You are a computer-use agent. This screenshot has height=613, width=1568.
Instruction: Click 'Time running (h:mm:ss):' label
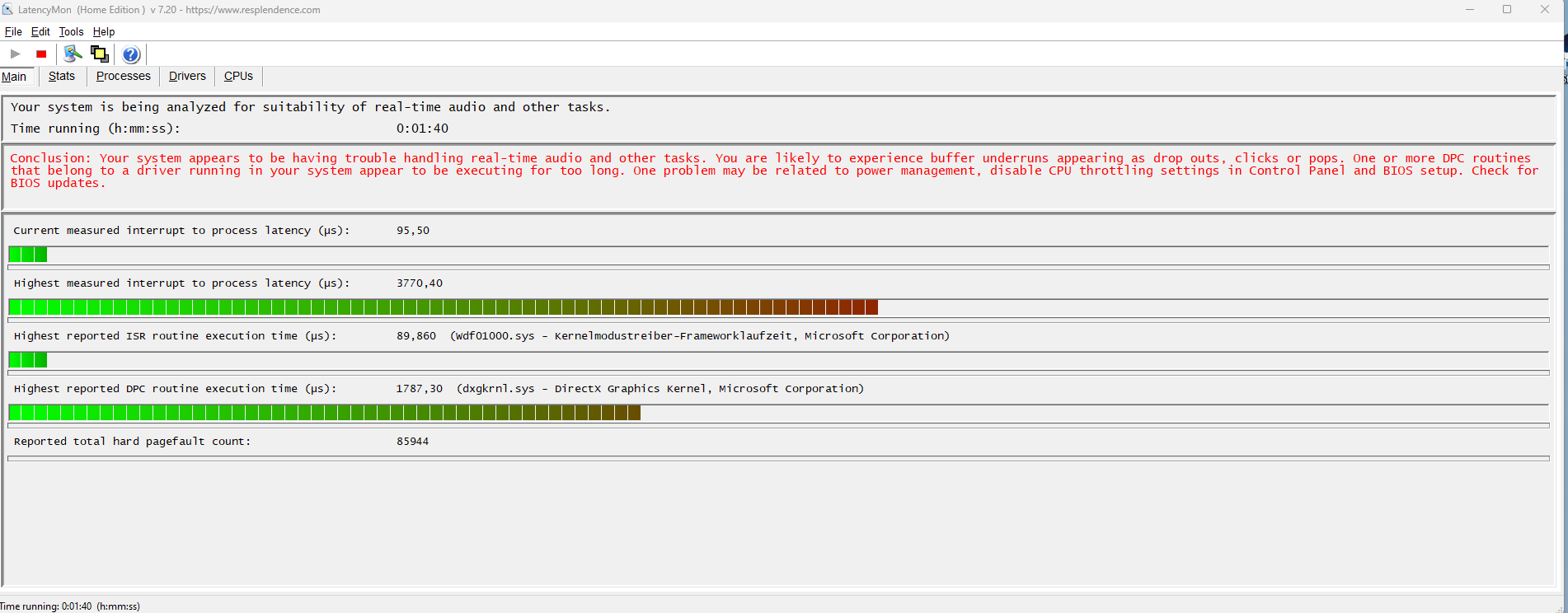(95, 129)
